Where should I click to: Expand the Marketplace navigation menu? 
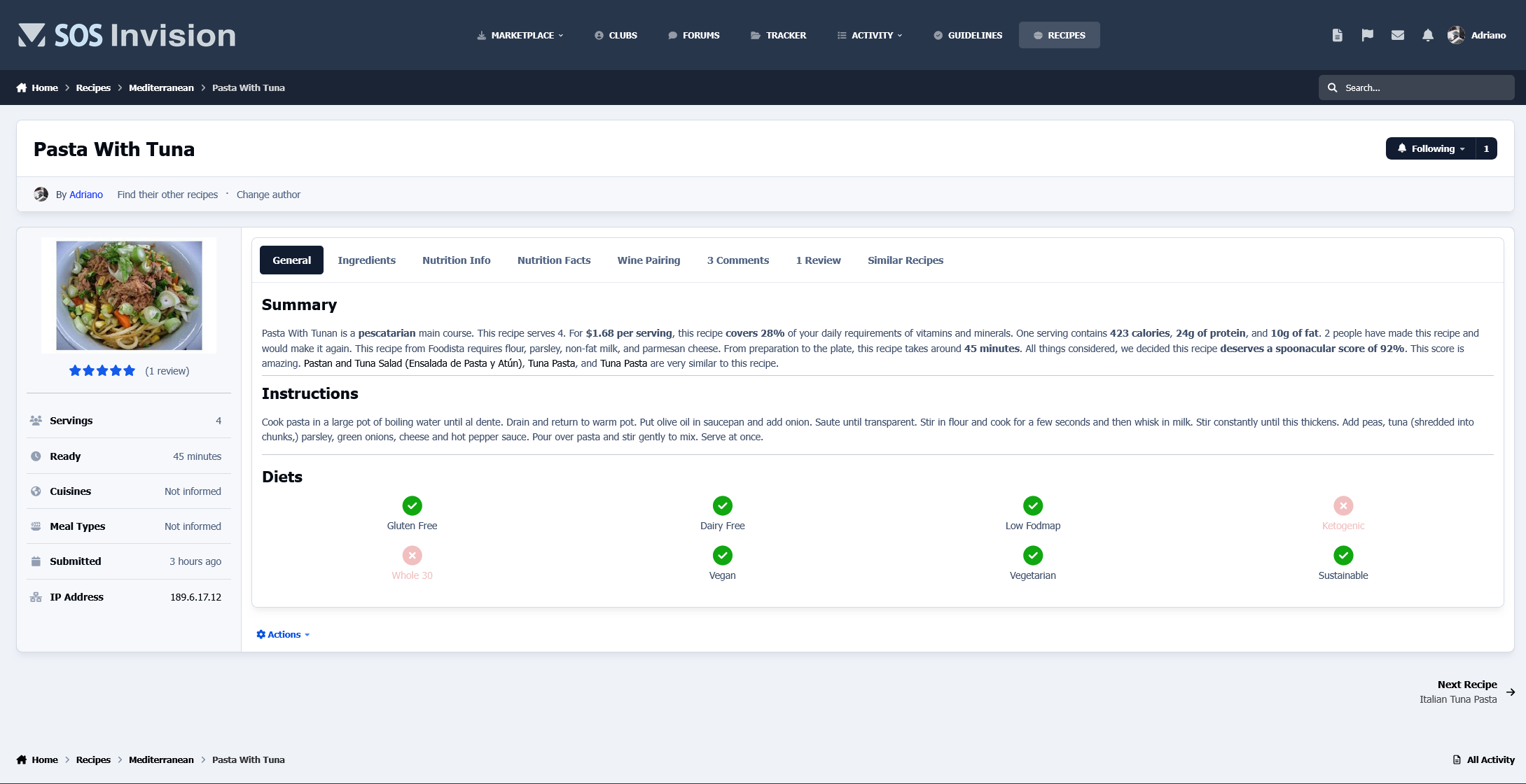click(520, 35)
